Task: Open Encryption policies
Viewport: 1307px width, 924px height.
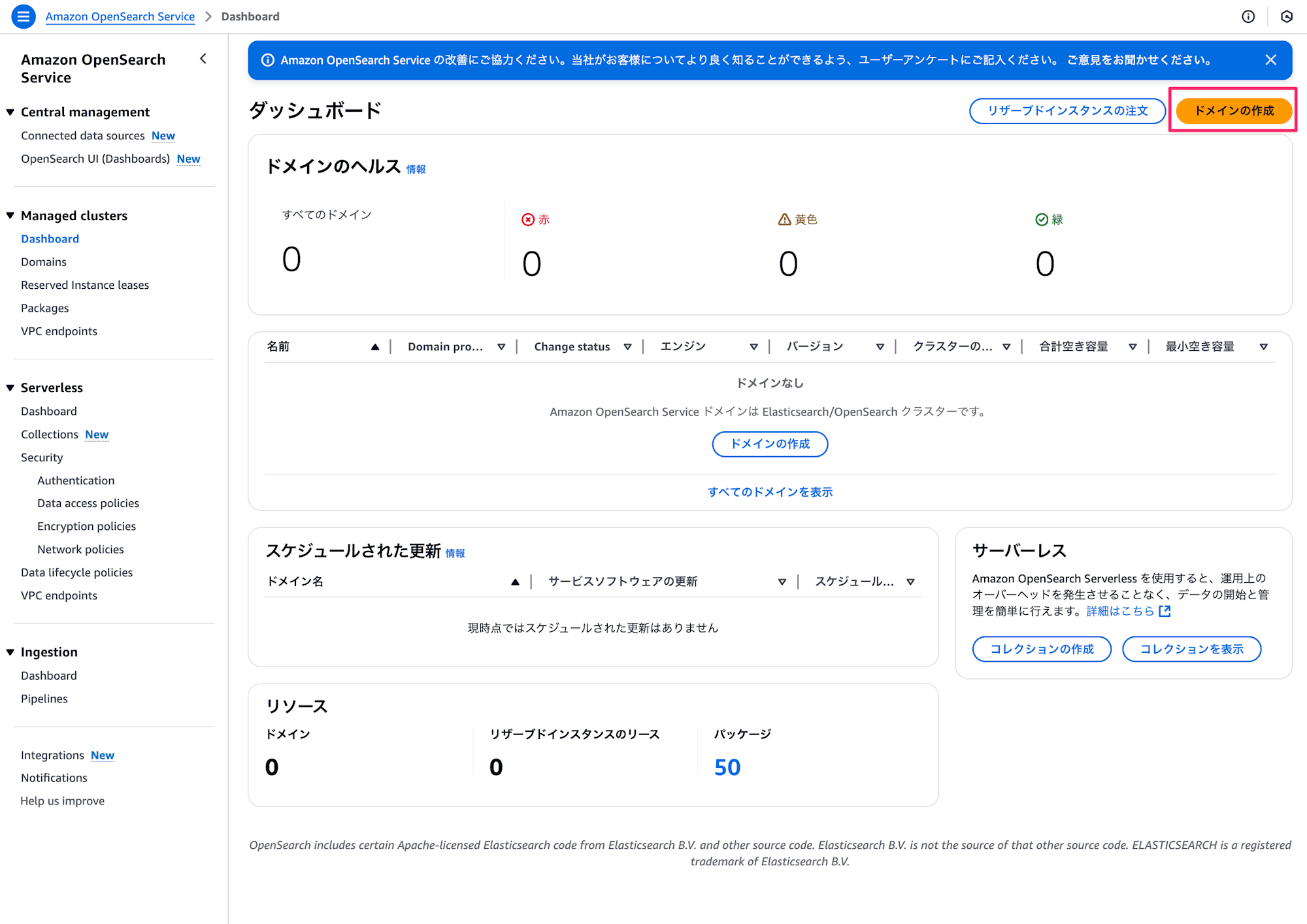Action: coord(86,526)
